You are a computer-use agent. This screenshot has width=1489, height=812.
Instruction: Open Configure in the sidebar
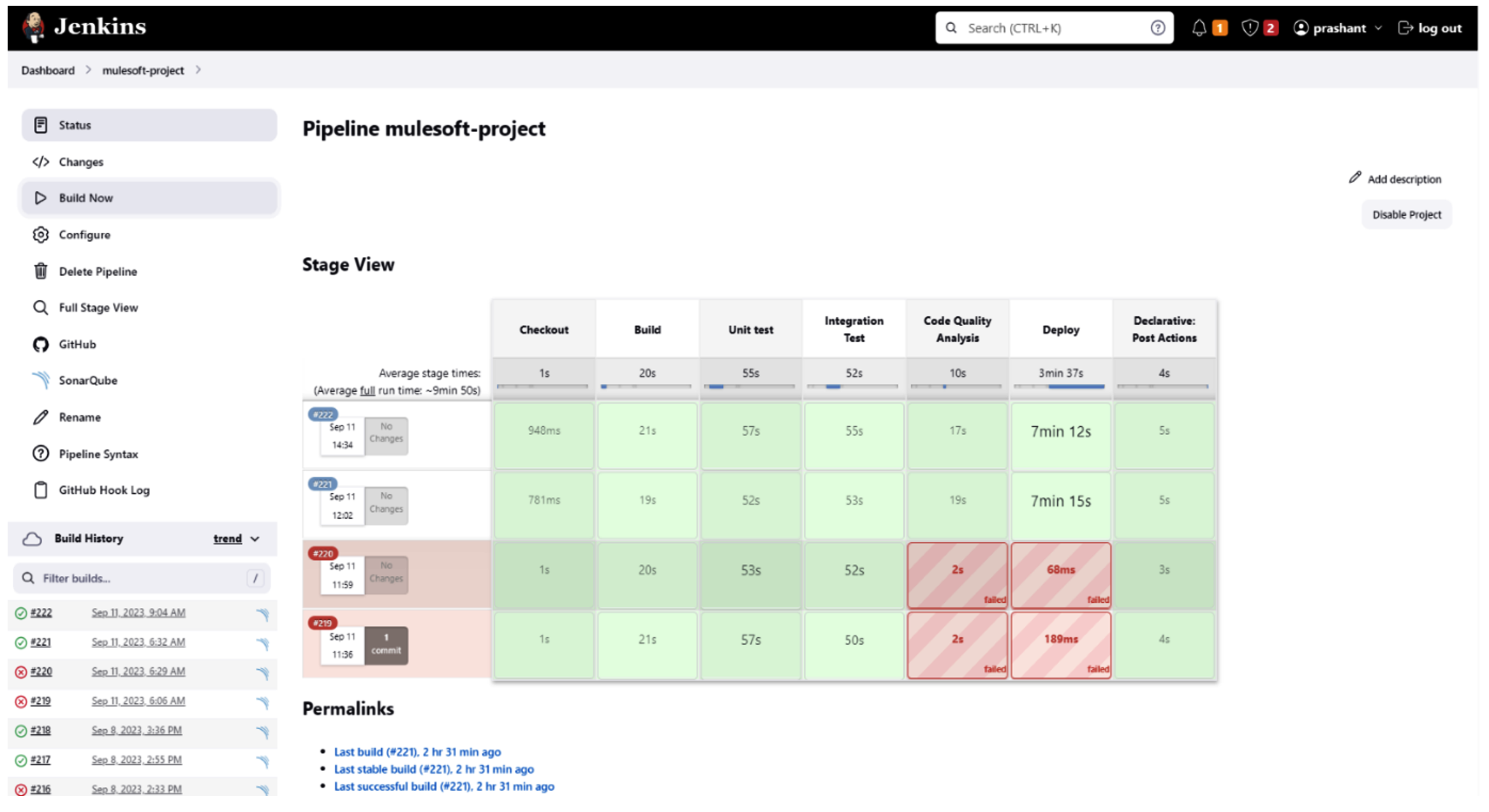(x=149, y=235)
